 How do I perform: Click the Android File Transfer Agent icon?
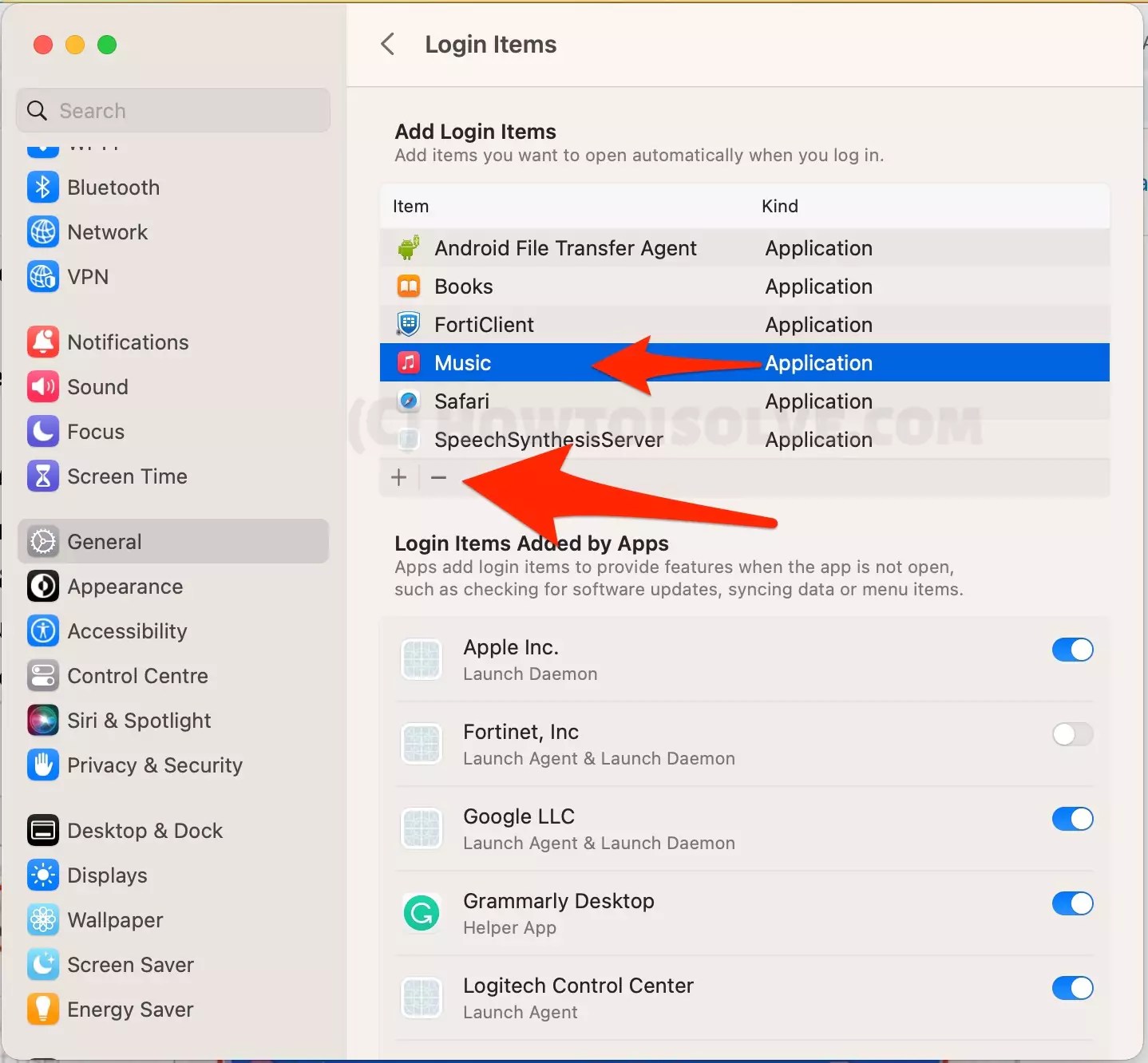(x=408, y=247)
